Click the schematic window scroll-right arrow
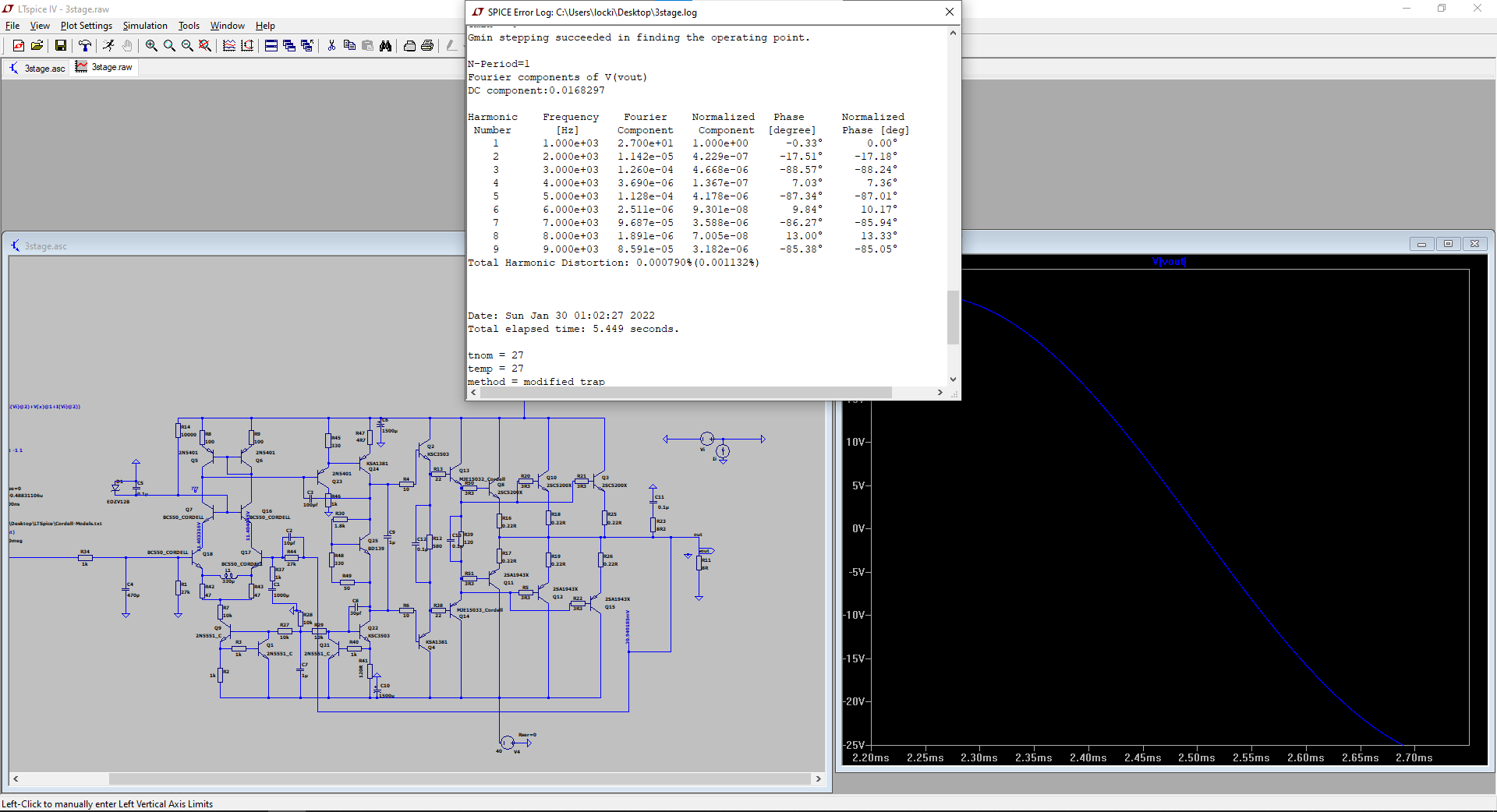Viewport: 1497px width, 812px height. click(818, 778)
